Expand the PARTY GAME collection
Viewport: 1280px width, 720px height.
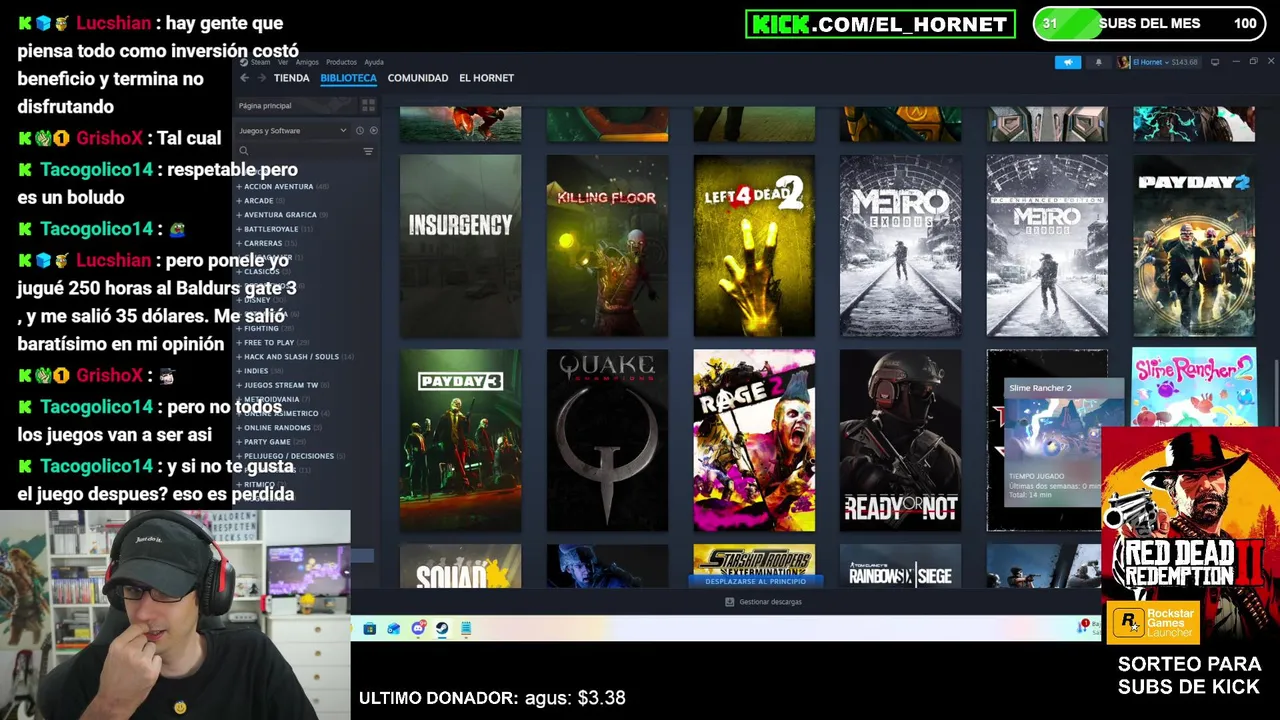pos(270,441)
